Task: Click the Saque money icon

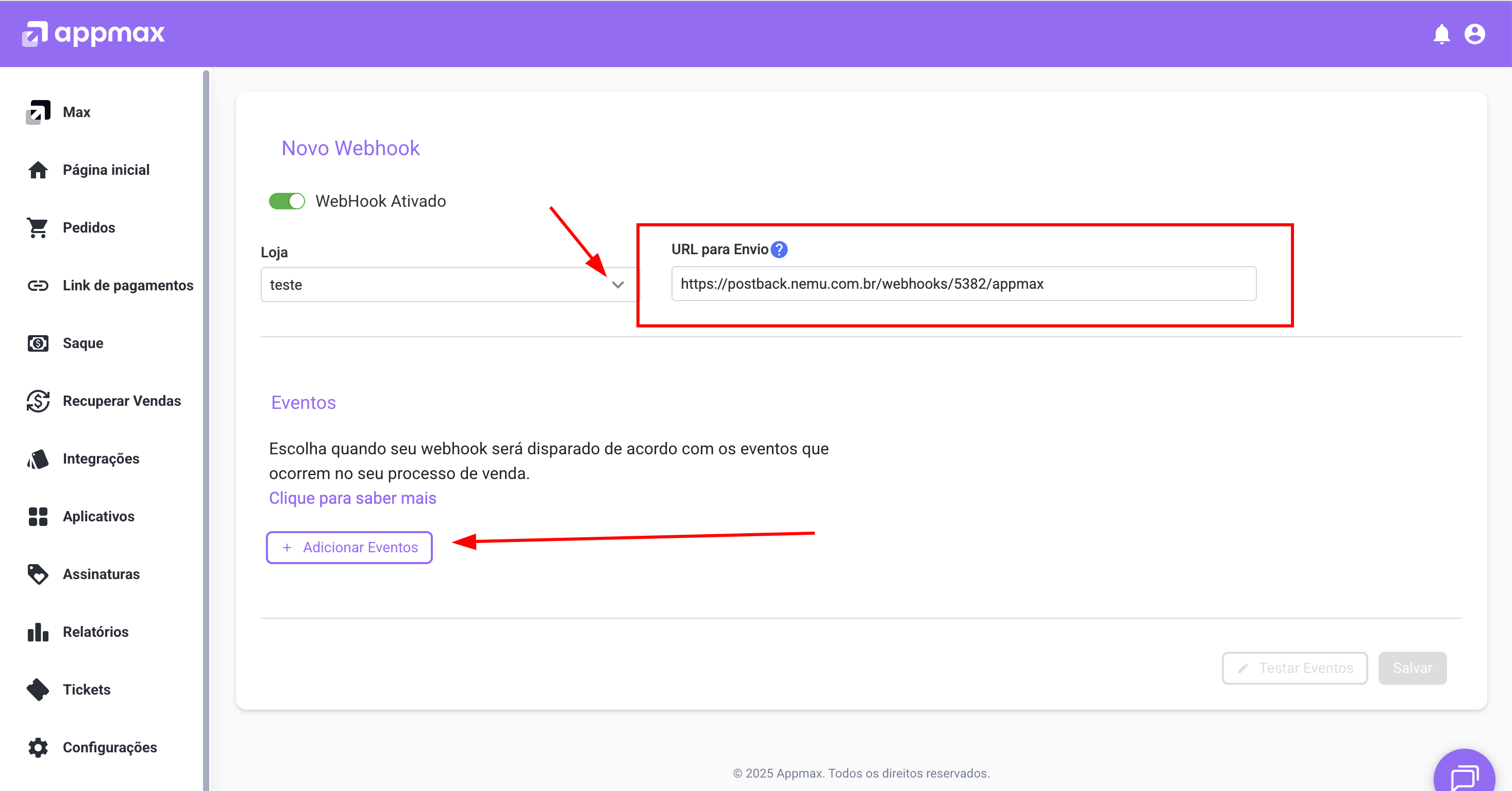Action: (38, 343)
